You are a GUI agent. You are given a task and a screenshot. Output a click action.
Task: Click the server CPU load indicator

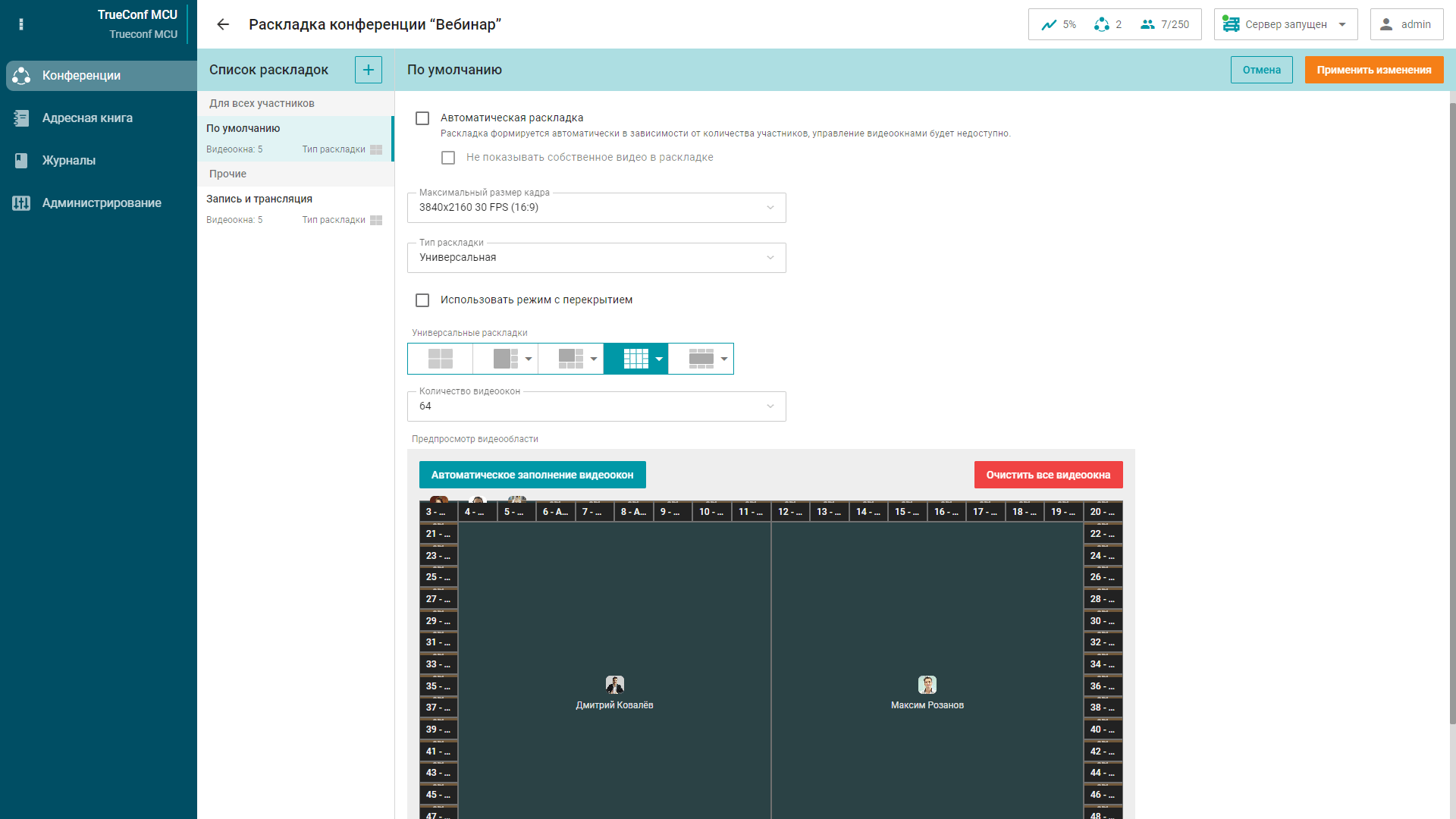click(x=1059, y=24)
